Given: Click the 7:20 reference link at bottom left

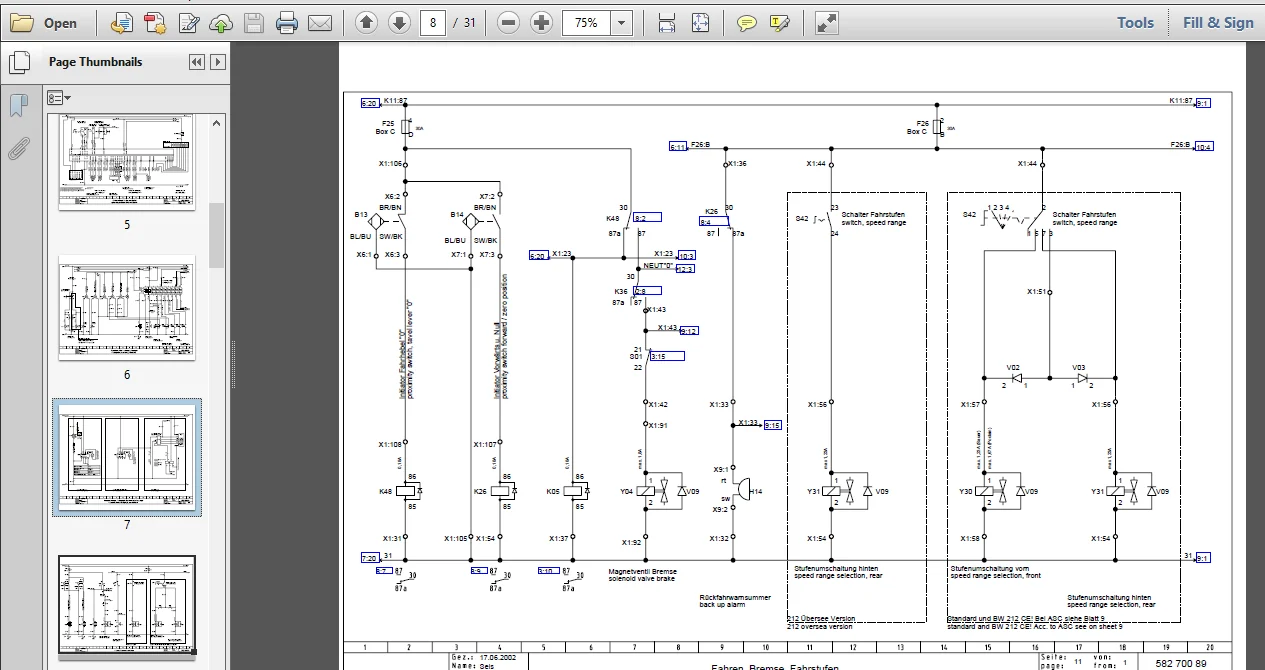Looking at the screenshot, I should pyautogui.click(x=369, y=557).
